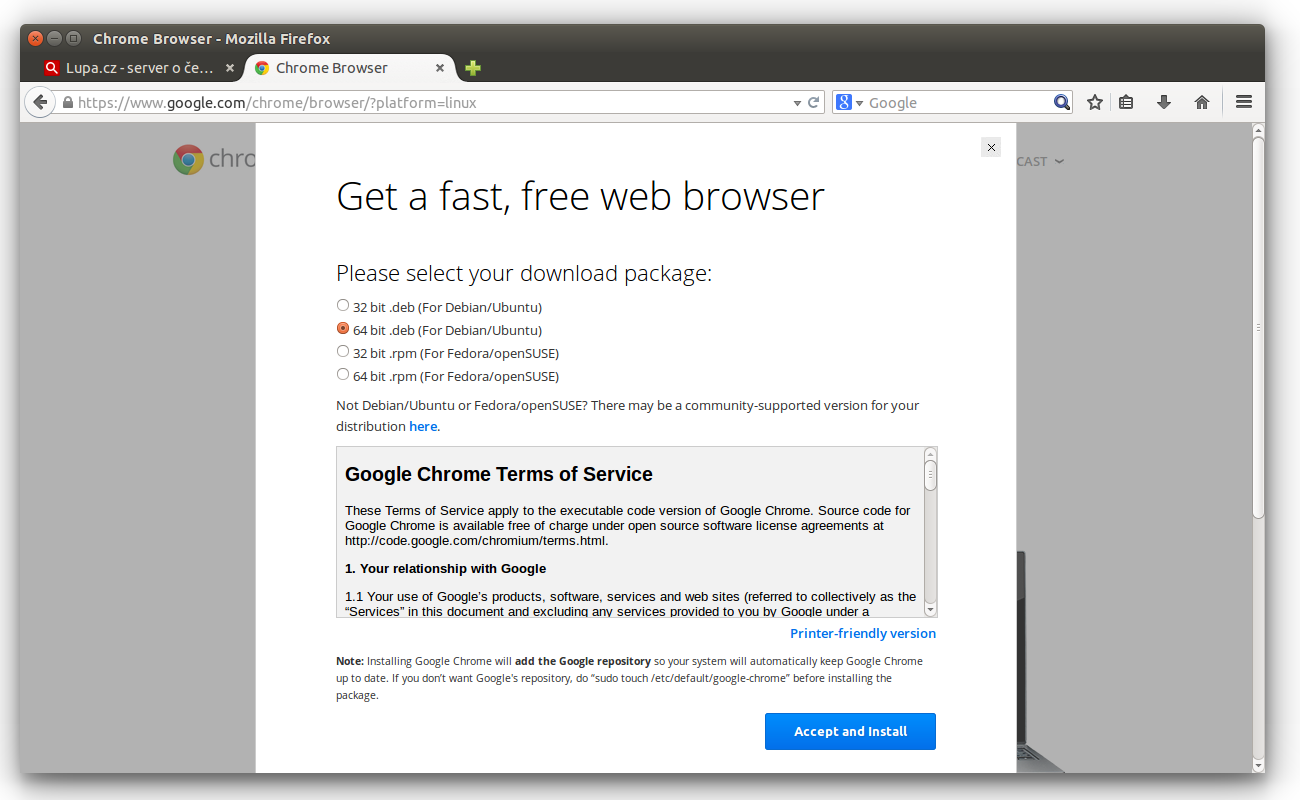Image resolution: width=1300 pixels, height=800 pixels.
Task: Go to the Home page icon
Action: (x=1202, y=102)
